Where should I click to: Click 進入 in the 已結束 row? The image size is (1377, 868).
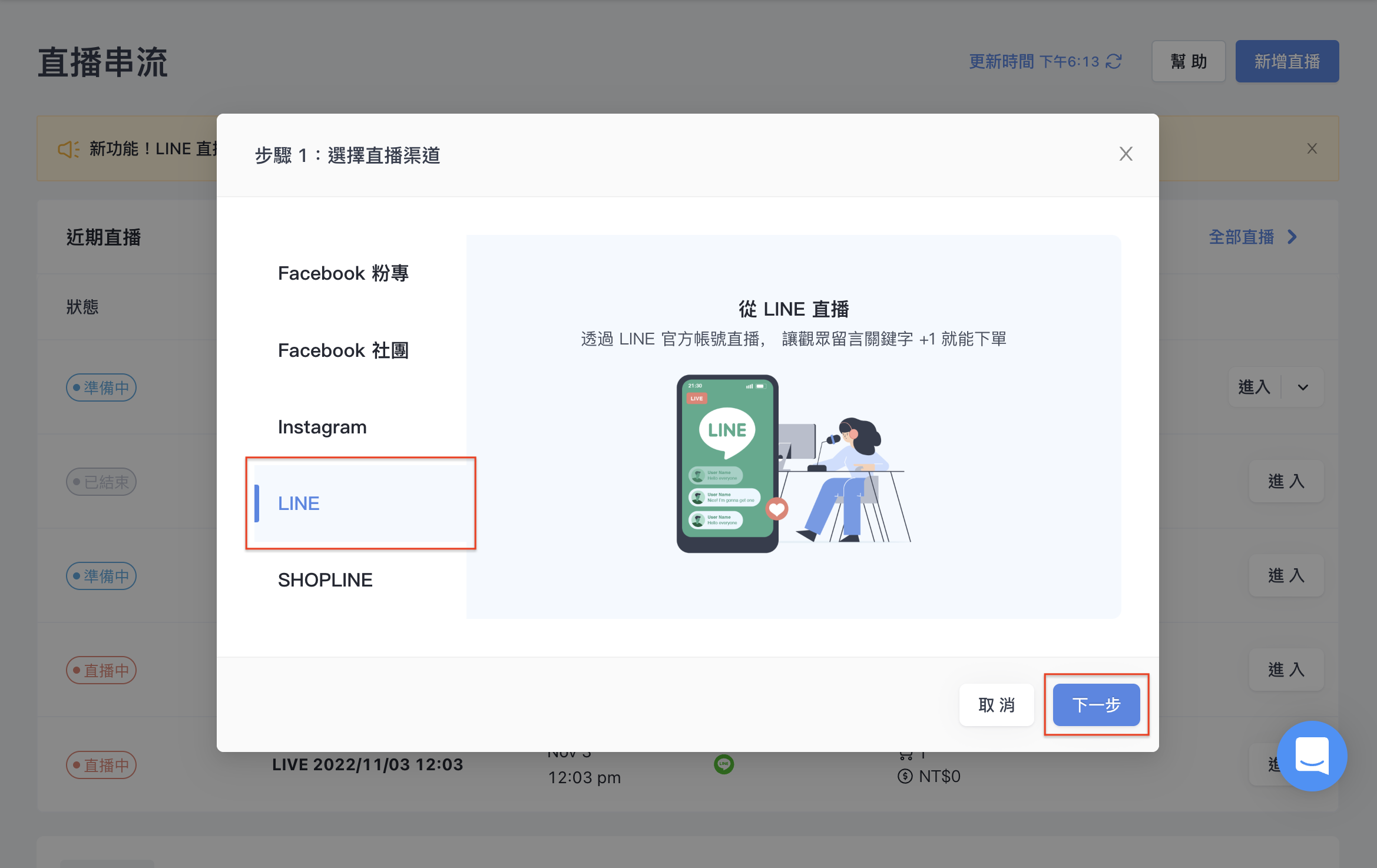[x=1286, y=481]
